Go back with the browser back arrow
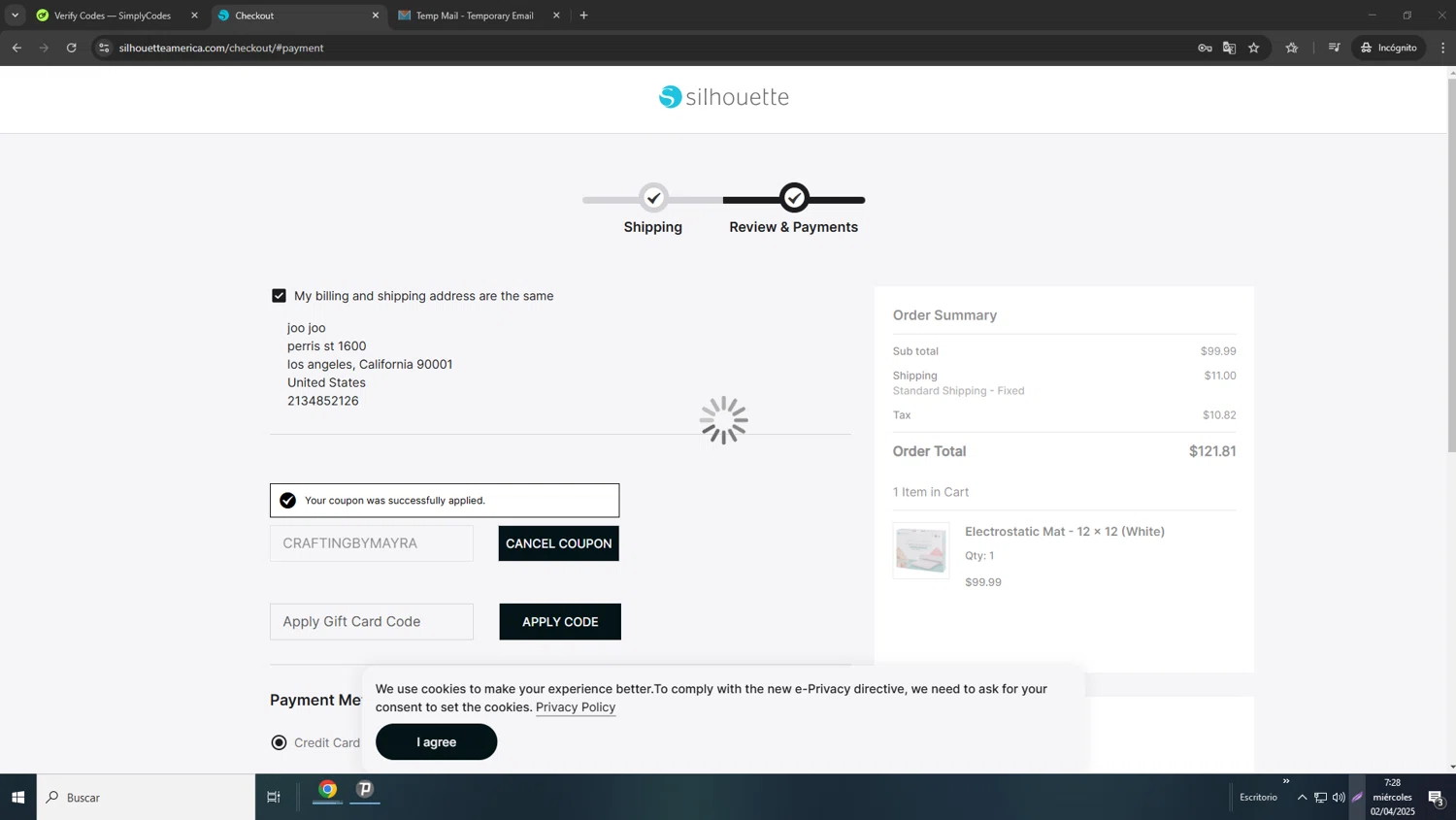The height and width of the screenshot is (820, 1456). [17, 48]
